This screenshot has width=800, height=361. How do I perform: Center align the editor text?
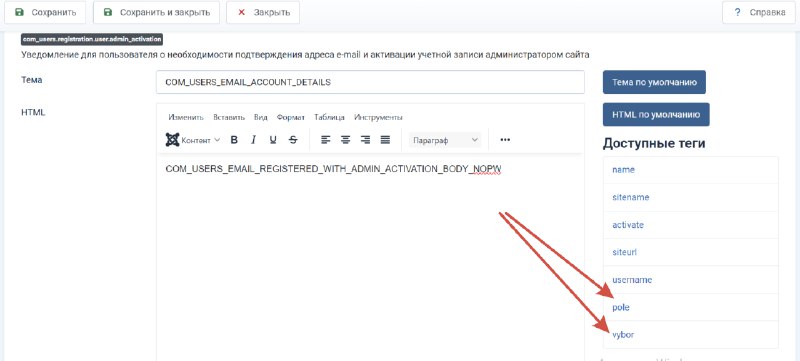pyautogui.click(x=345, y=140)
